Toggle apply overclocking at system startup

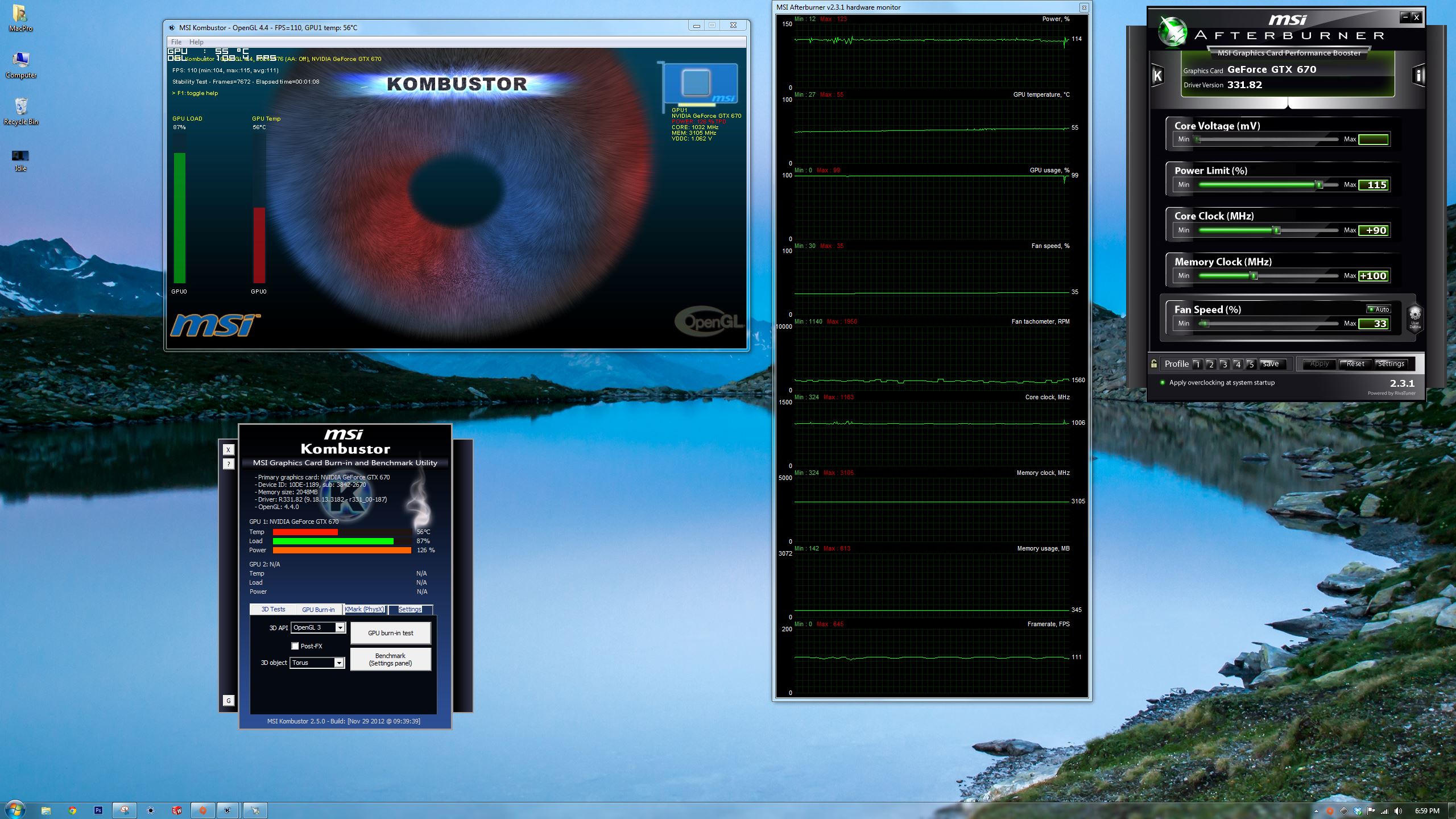1163,383
